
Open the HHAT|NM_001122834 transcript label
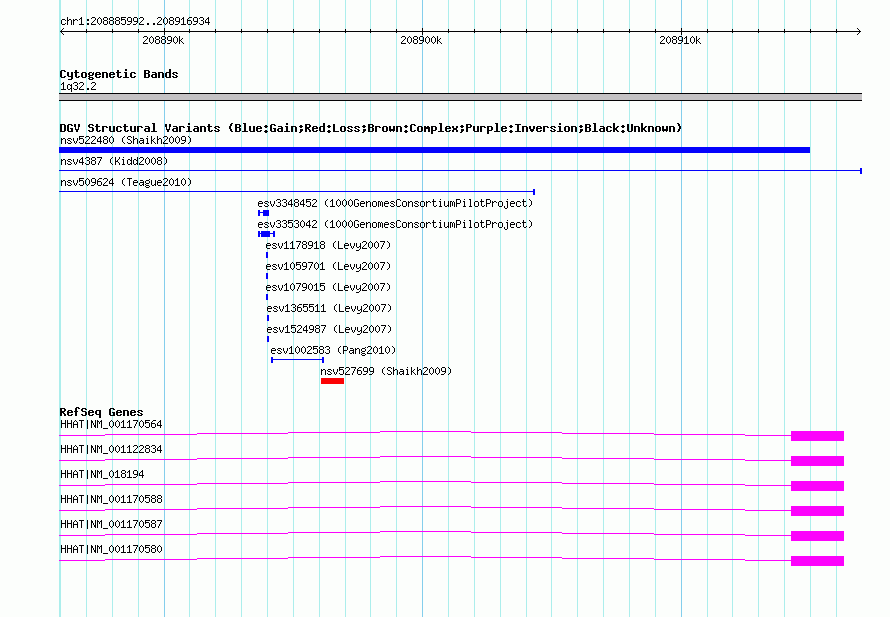tap(111, 450)
